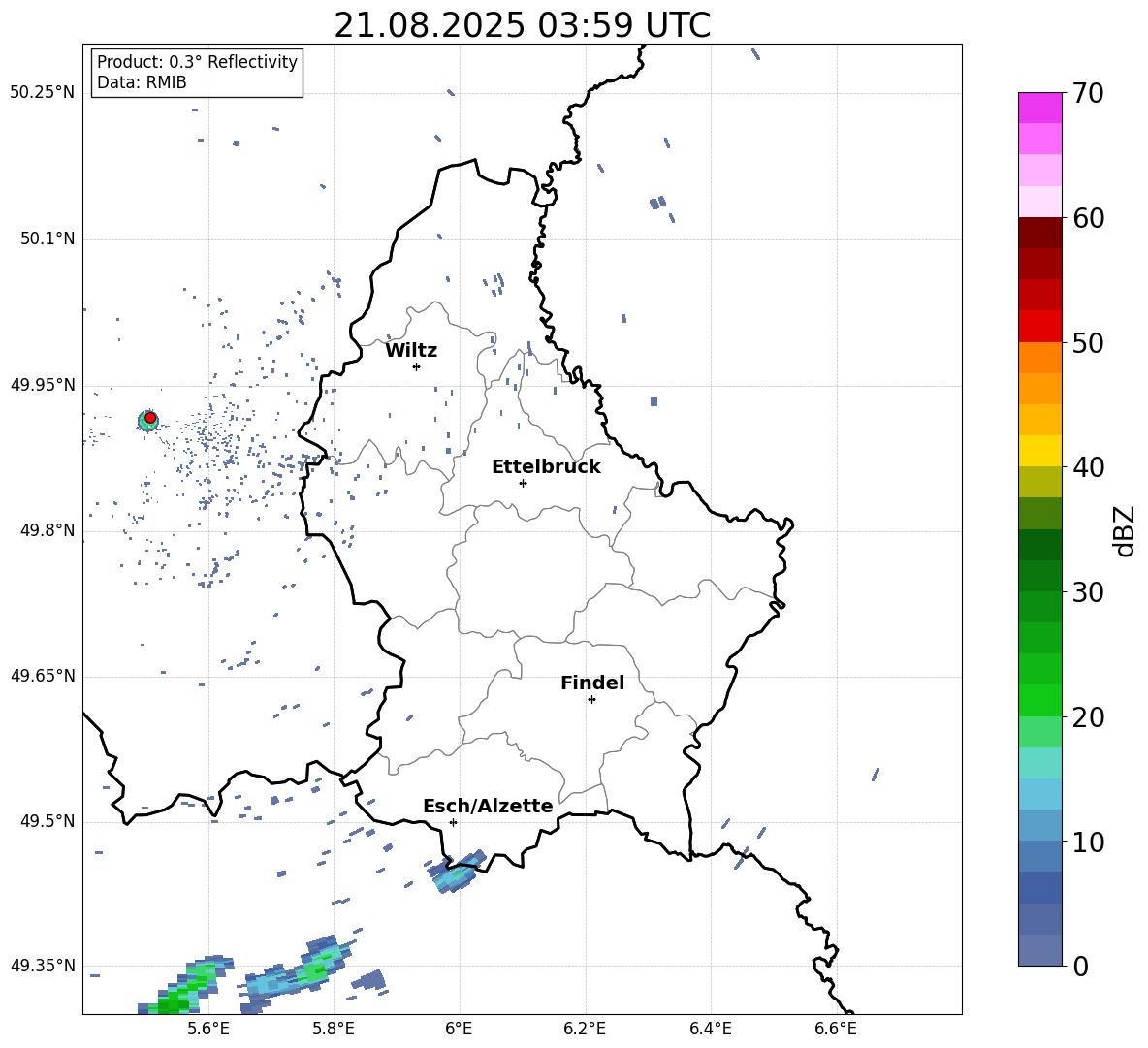The height and width of the screenshot is (1048, 1148).
Task: Click the colorbar tick label 50
Action: click(x=1088, y=343)
